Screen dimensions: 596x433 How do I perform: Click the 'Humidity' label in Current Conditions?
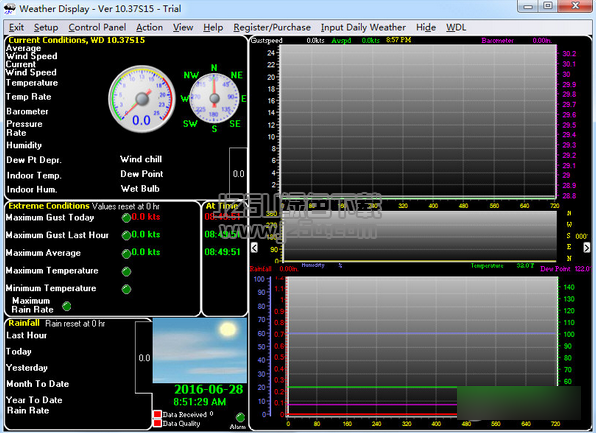24,145
